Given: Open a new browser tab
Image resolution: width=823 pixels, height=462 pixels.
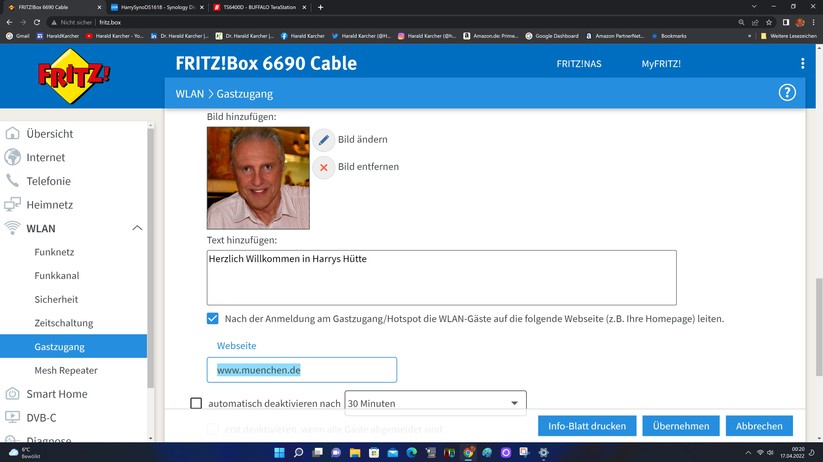Looking at the screenshot, I should [320, 7].
